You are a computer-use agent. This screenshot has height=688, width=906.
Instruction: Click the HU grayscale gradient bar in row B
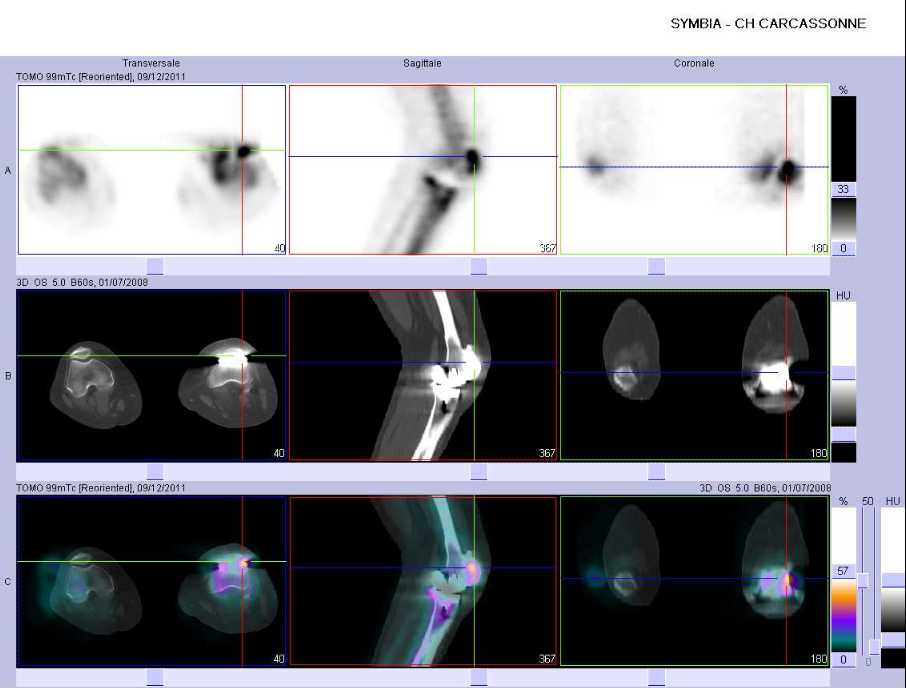point(843,404)
